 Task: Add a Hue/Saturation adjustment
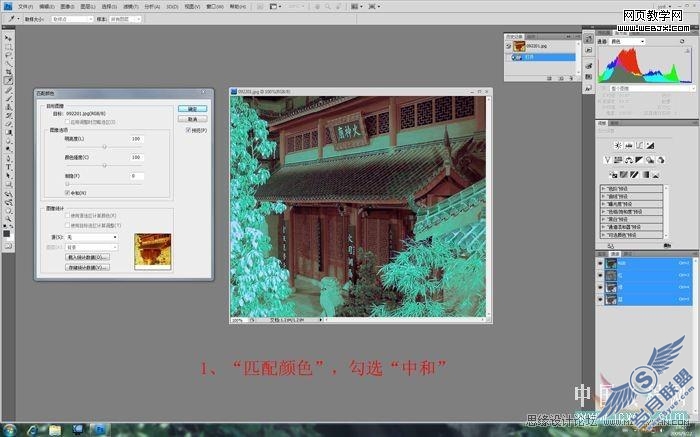(618, 160)
